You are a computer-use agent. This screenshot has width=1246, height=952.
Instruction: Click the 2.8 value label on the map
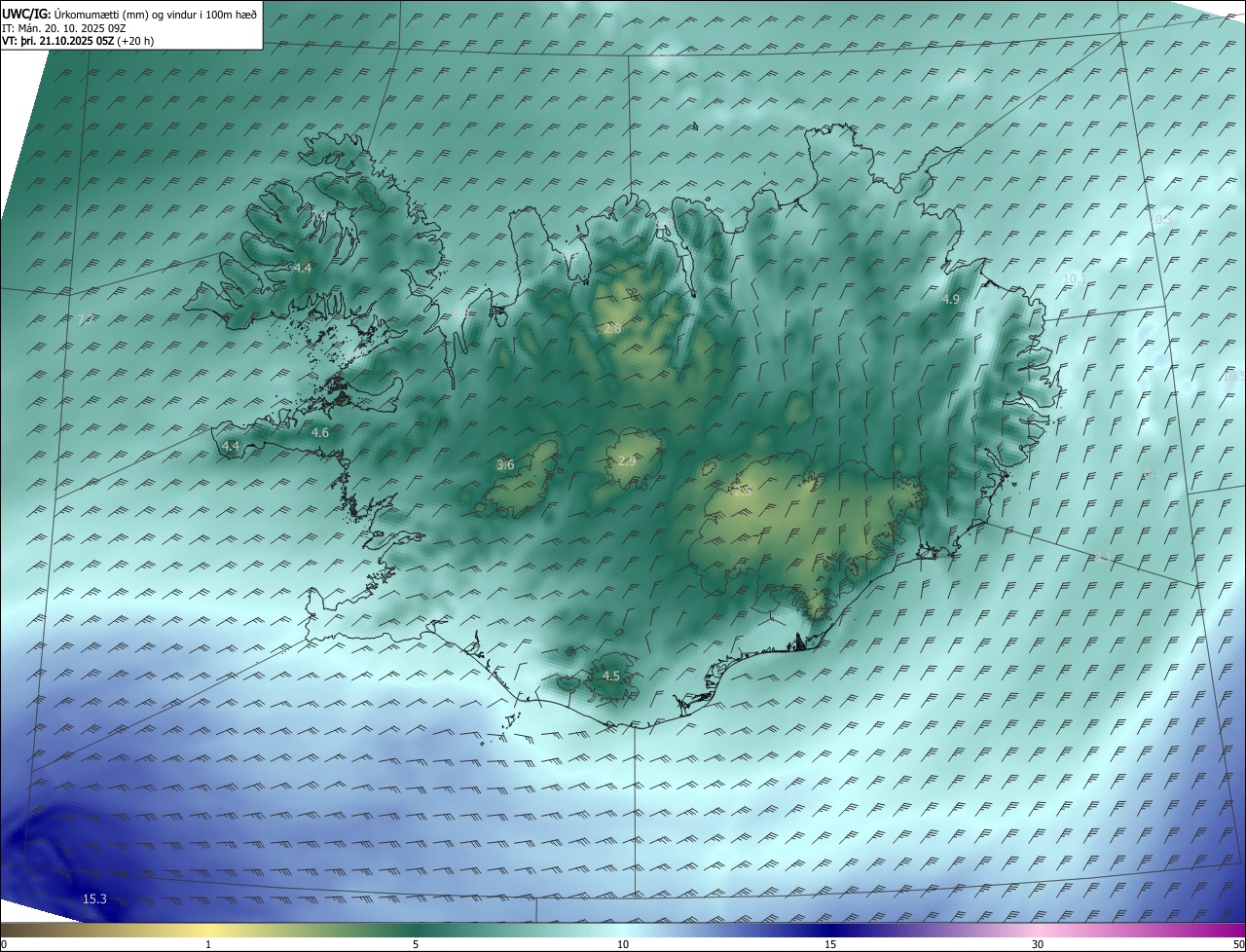[612, 329]
